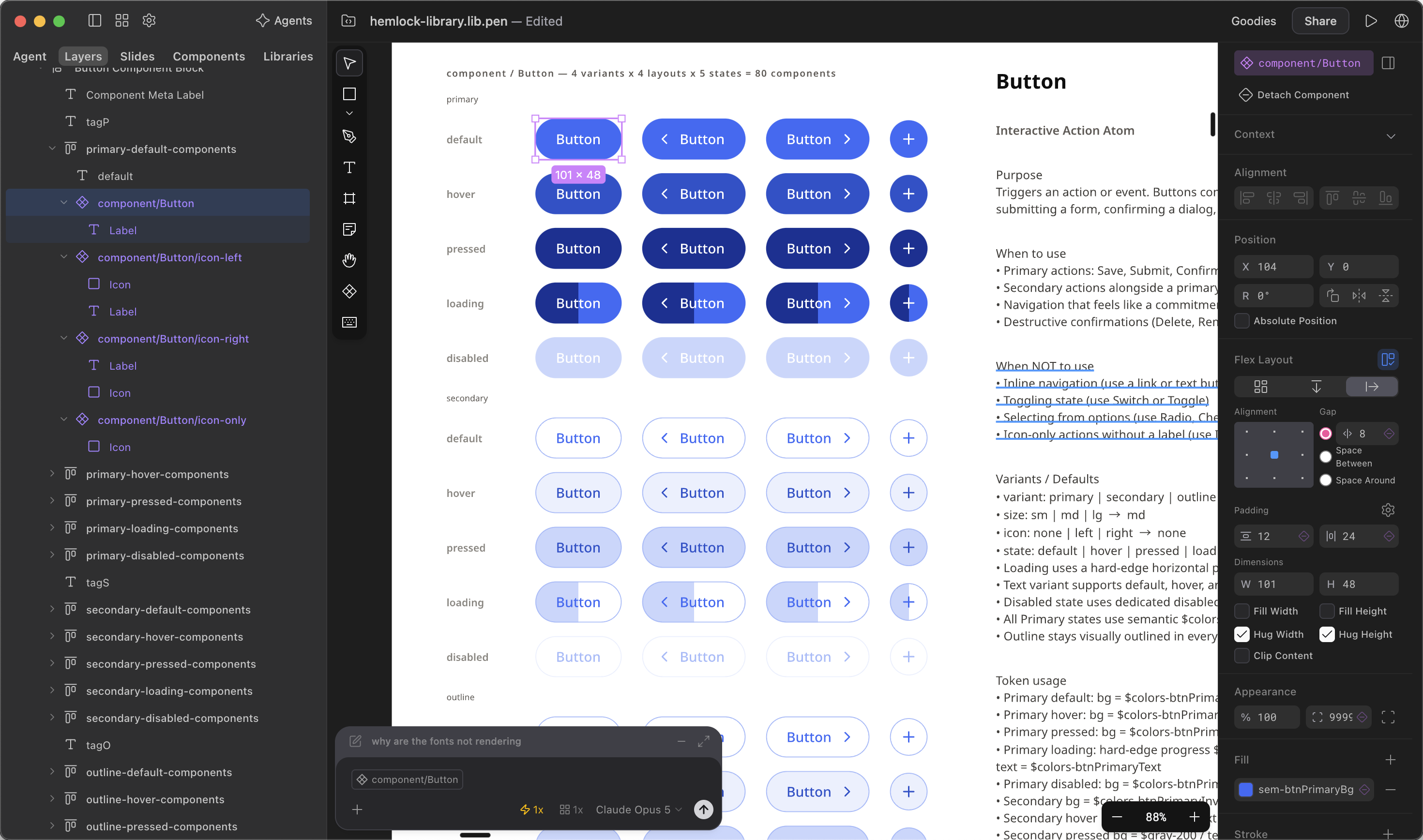Uncheck Hug Width checkbox
This screenshot has height=840, width=1423.
click(1242, 634)
